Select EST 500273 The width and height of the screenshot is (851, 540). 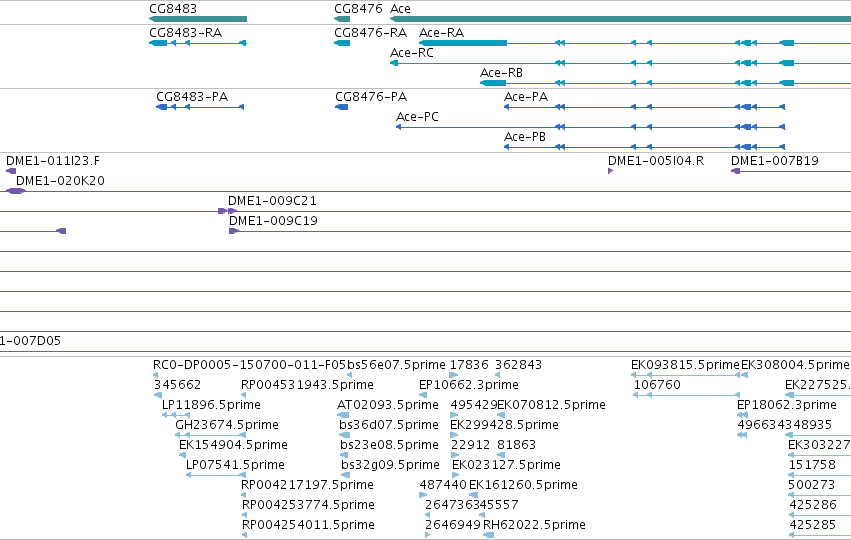811,485
